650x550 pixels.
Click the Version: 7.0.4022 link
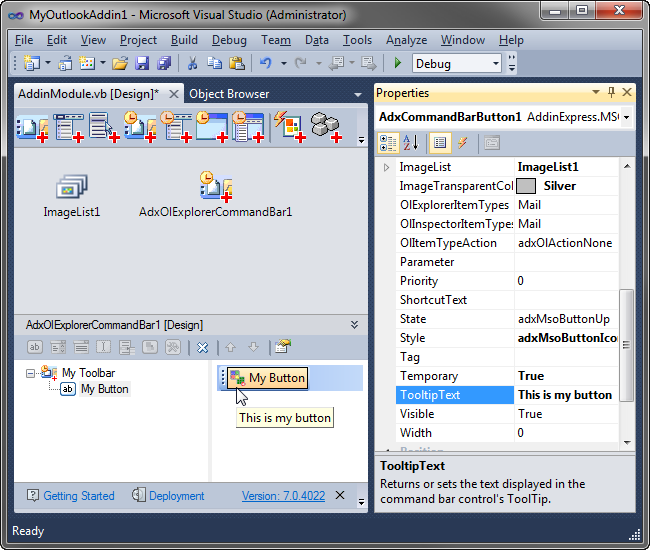tap(284, 496)
